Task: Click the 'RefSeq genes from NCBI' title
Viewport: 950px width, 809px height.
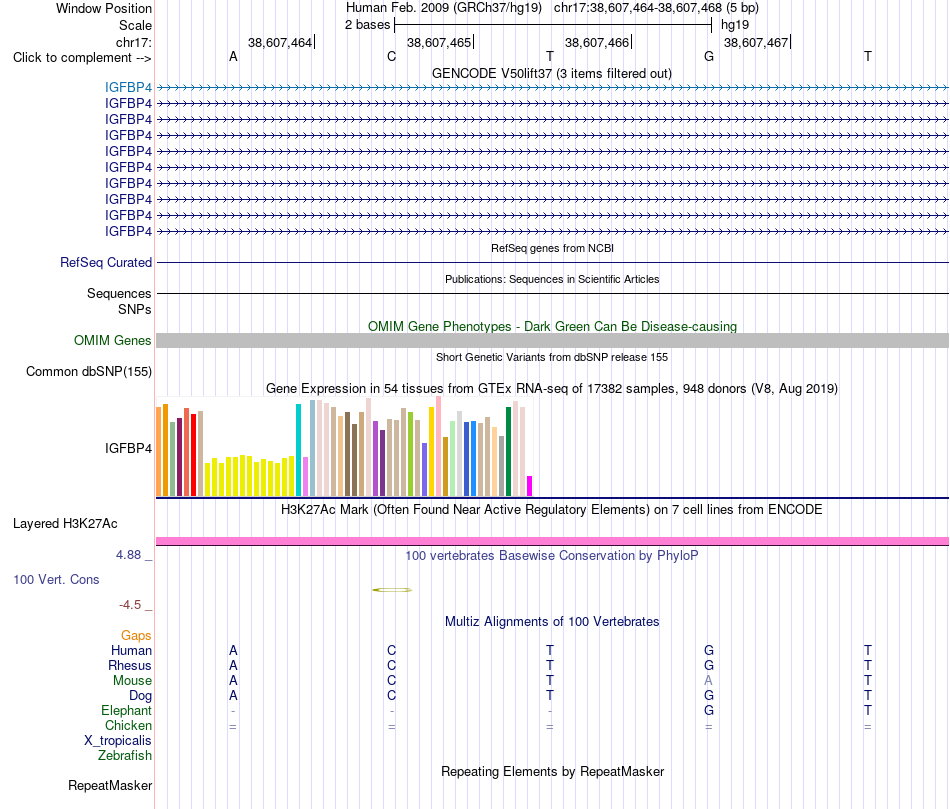Action: 552,248
